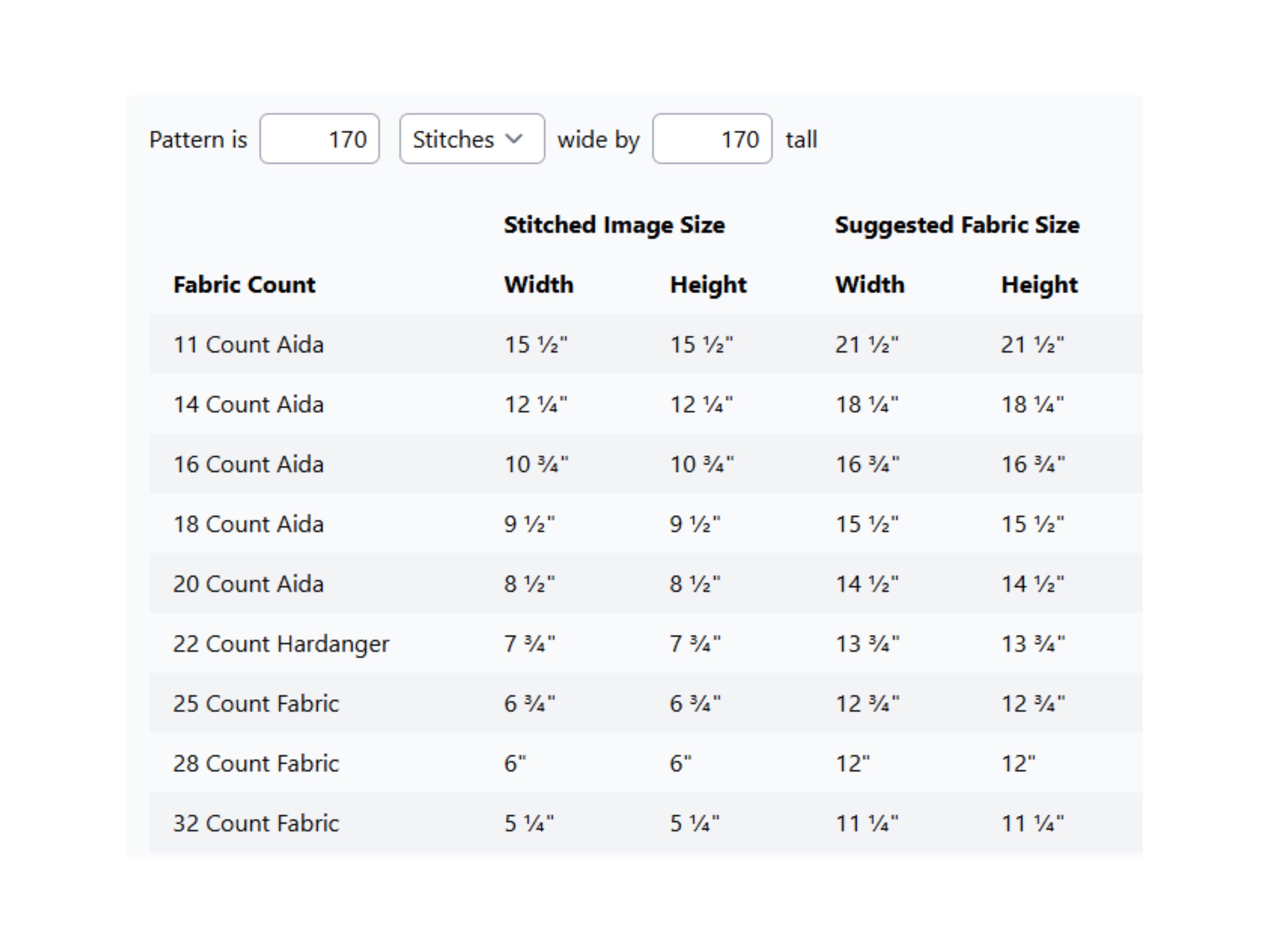The image size is (1270, 952).
Task: Click 32 Count Fabric suggested fabric width 11 ¼"
Action: click(x=867, y=823)
